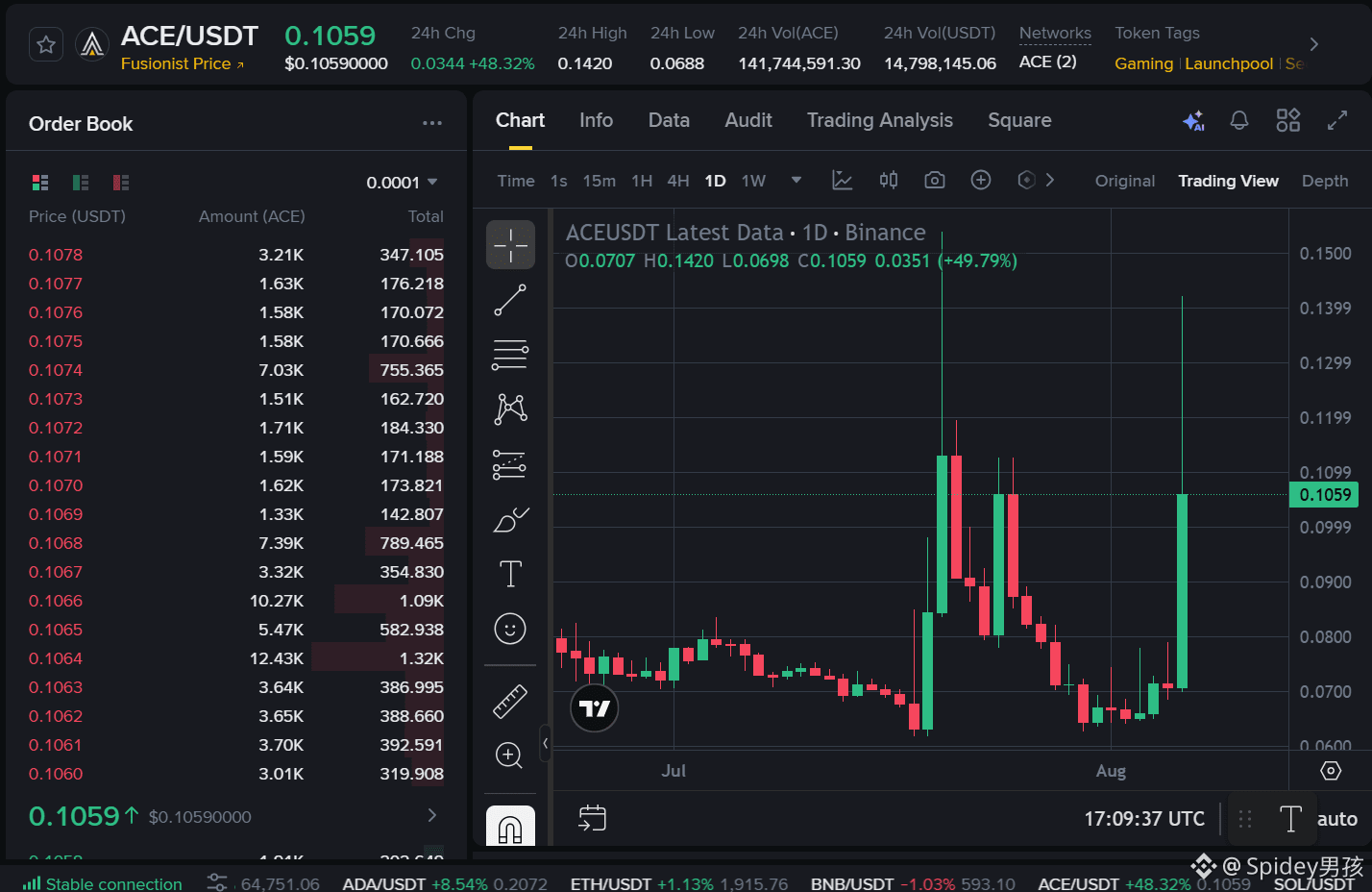Expand the 0.1059 last price details arrow
Image resolution: width=1372 pixels, height=892 pixels.
coord(432,815)
